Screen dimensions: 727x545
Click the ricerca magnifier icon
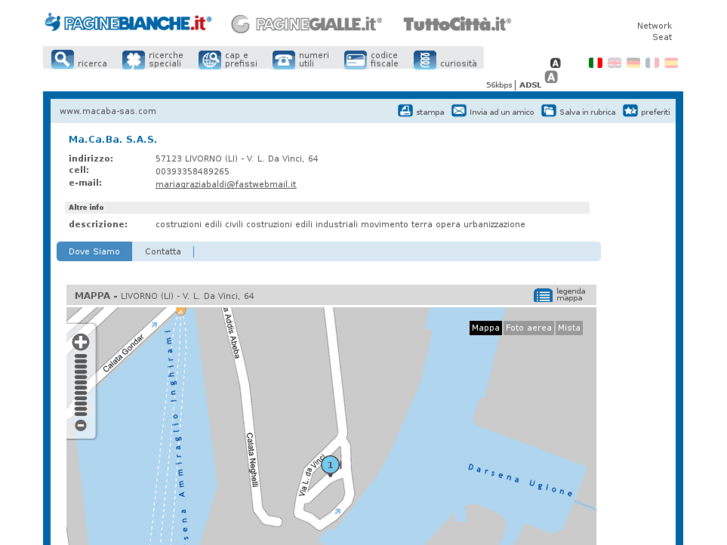[x=62, y=59]
